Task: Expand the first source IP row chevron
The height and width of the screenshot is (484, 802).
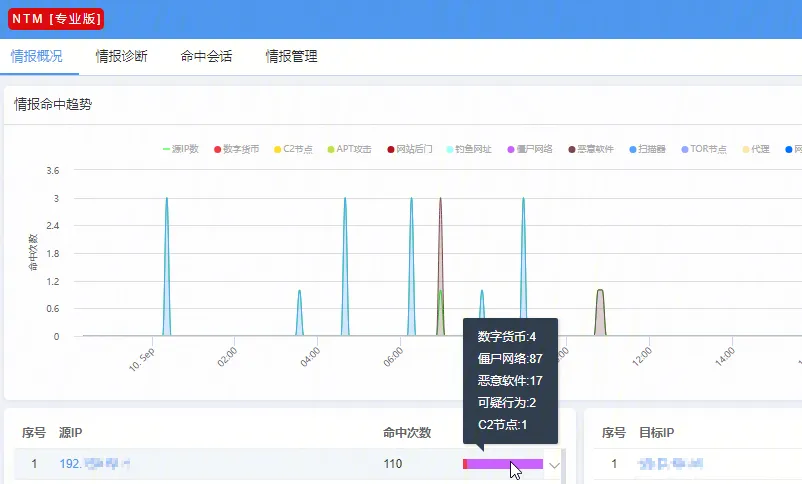Action: (x=555, y=465)
